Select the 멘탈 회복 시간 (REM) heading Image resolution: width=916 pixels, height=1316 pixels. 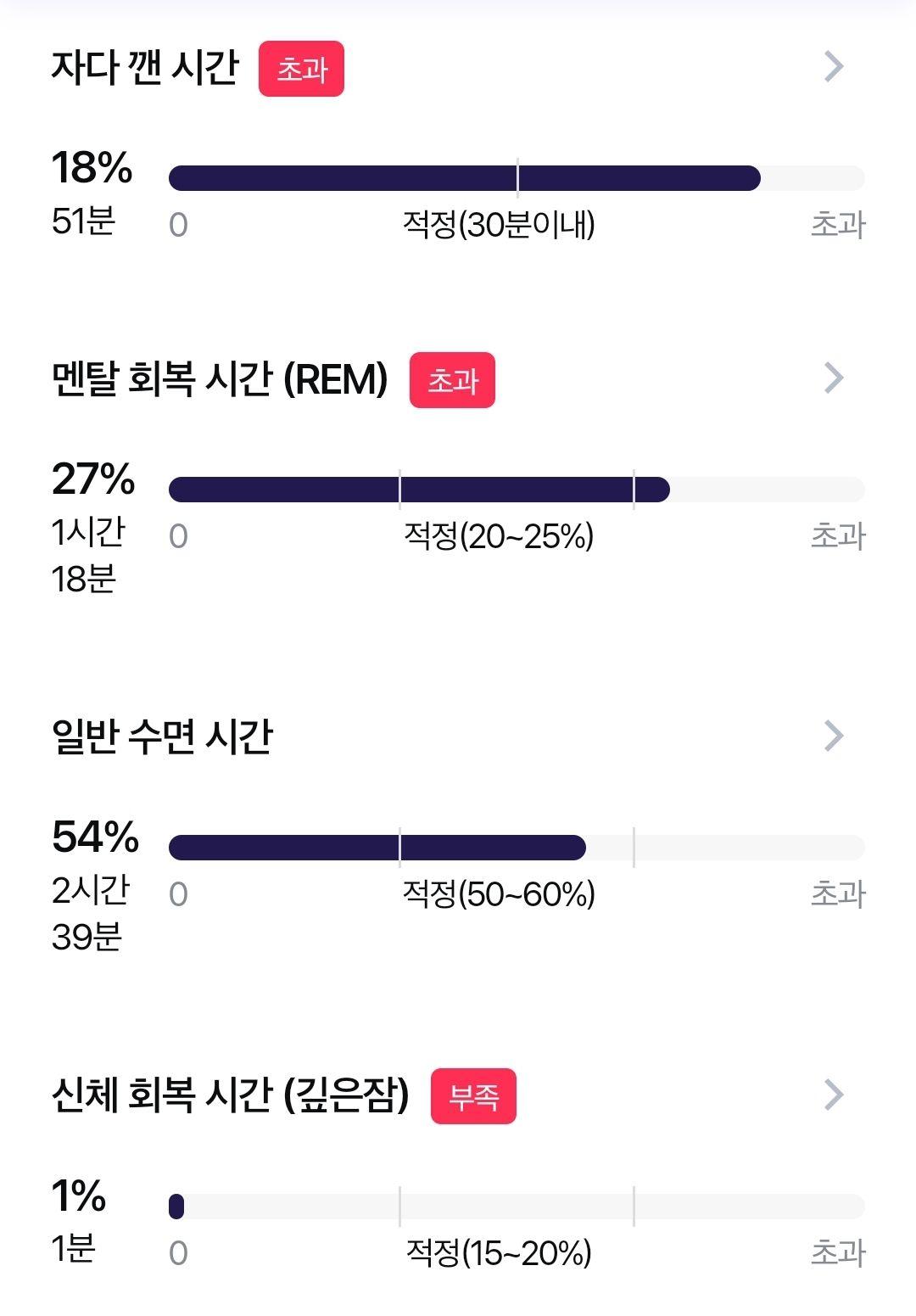(220, 378)
